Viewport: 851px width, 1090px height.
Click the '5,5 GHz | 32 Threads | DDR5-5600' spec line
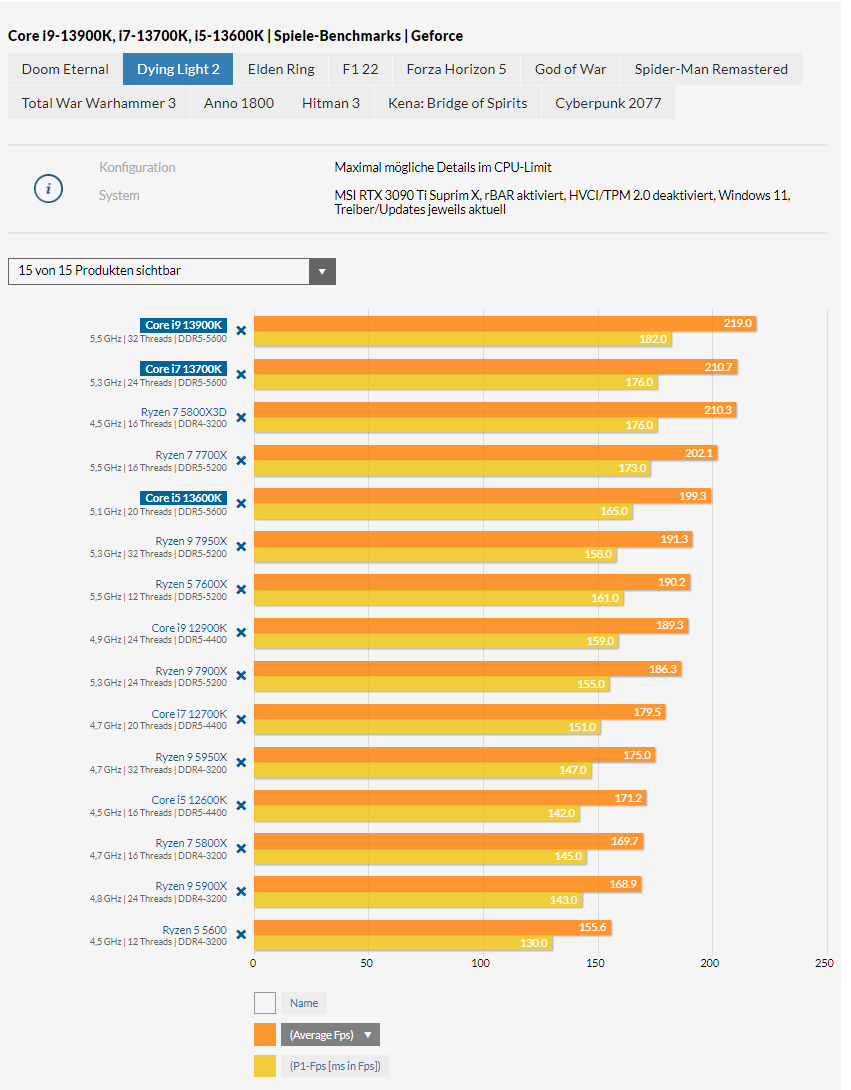158,339
